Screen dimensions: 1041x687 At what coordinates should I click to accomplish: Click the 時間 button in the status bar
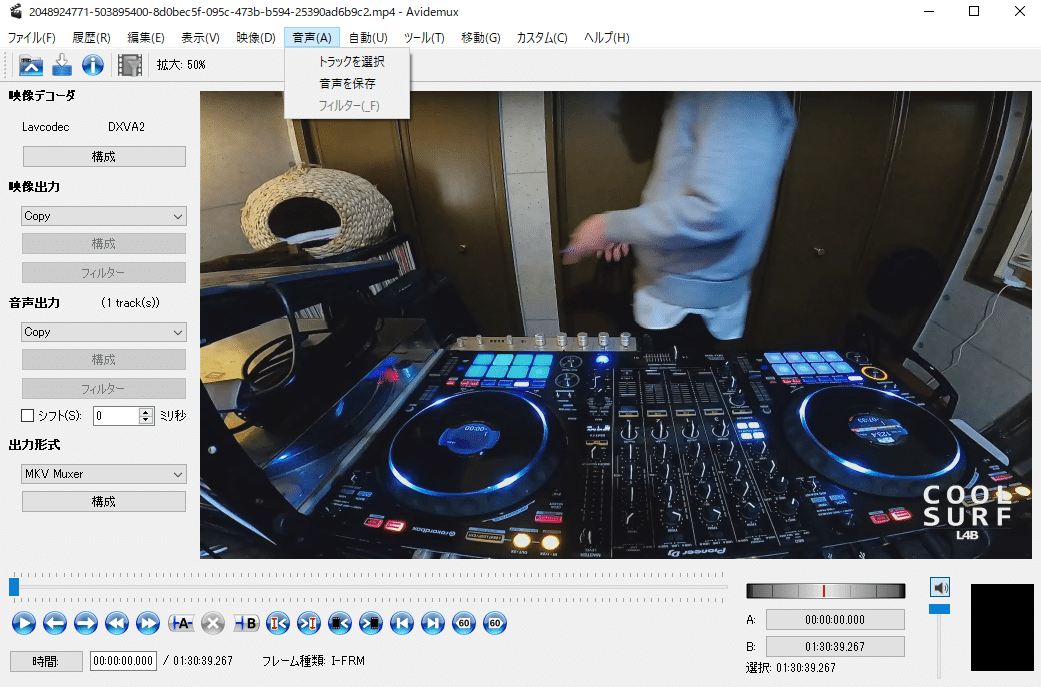(45, 661)
